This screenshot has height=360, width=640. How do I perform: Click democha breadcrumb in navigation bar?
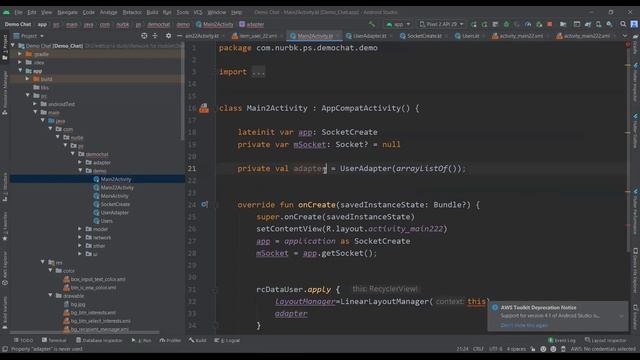pyautogui.click(x=158, y=24)
